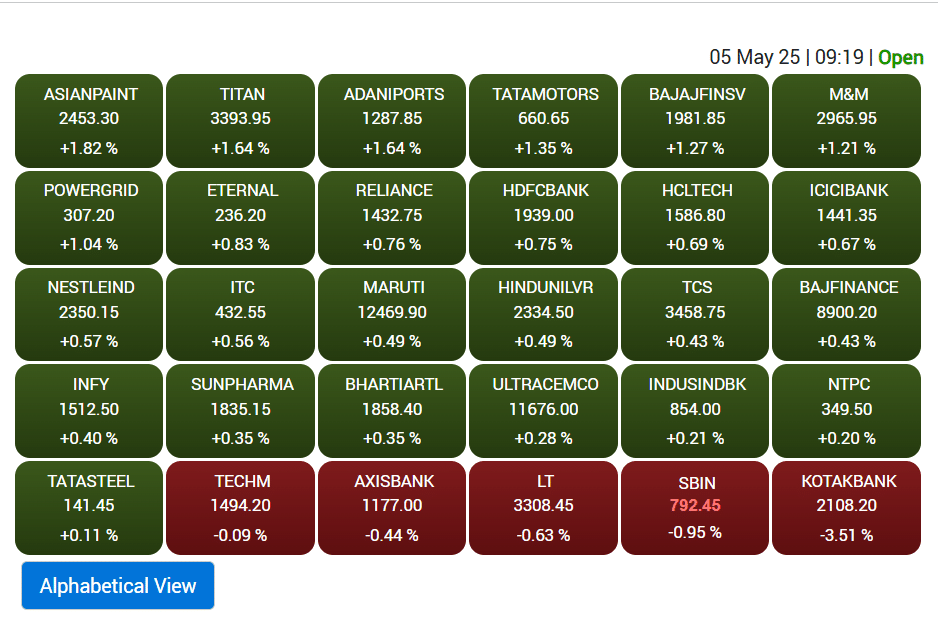Select the TITAN stock tile
The image size is (938, 640).
point(240,121)
